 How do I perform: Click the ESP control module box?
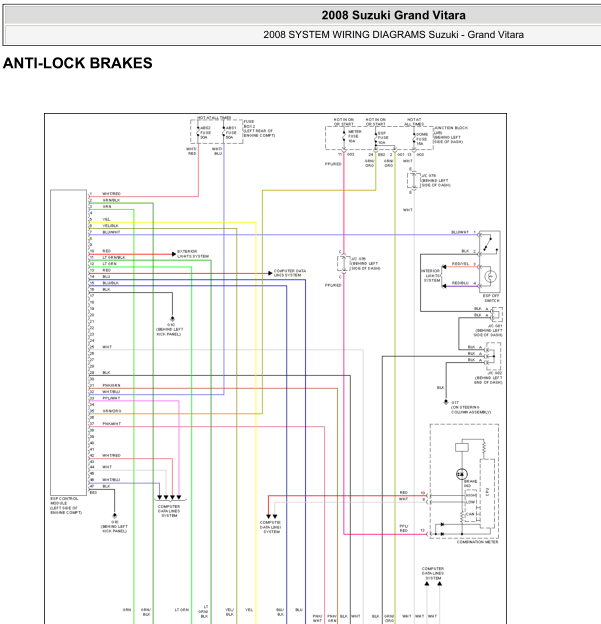pyautogui.click(x=68, y=342)
